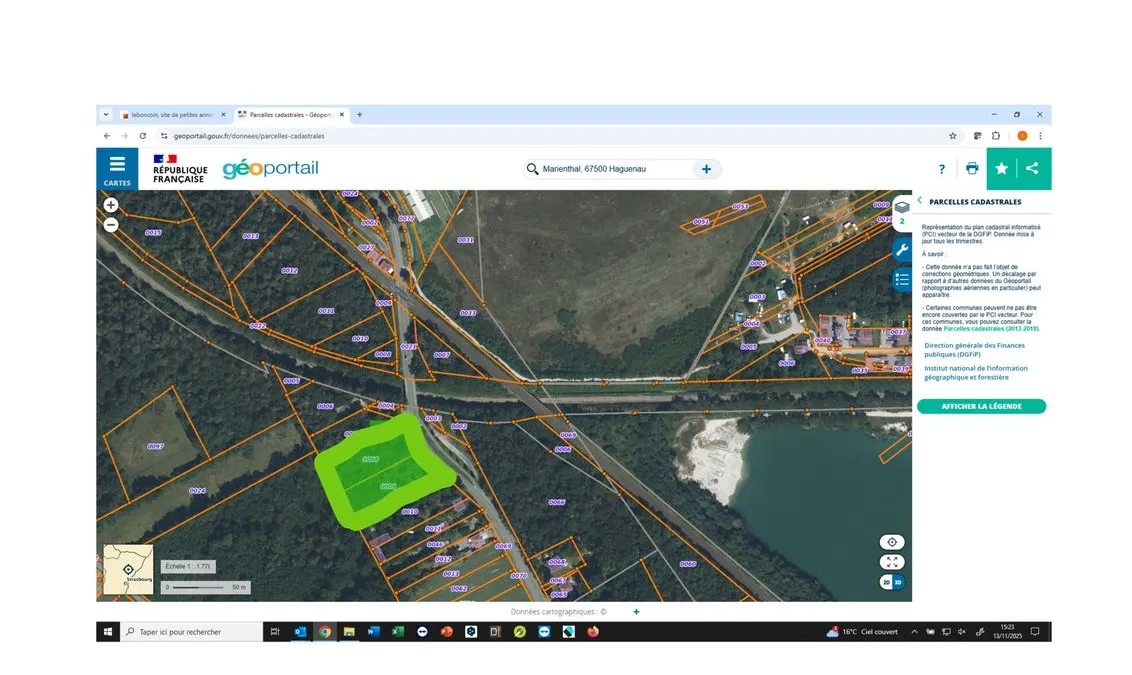This screenshot has height=675, width=1132.
Task: Show hidden system tray icons
Action: pyautogui.click(x=914, y=632)
